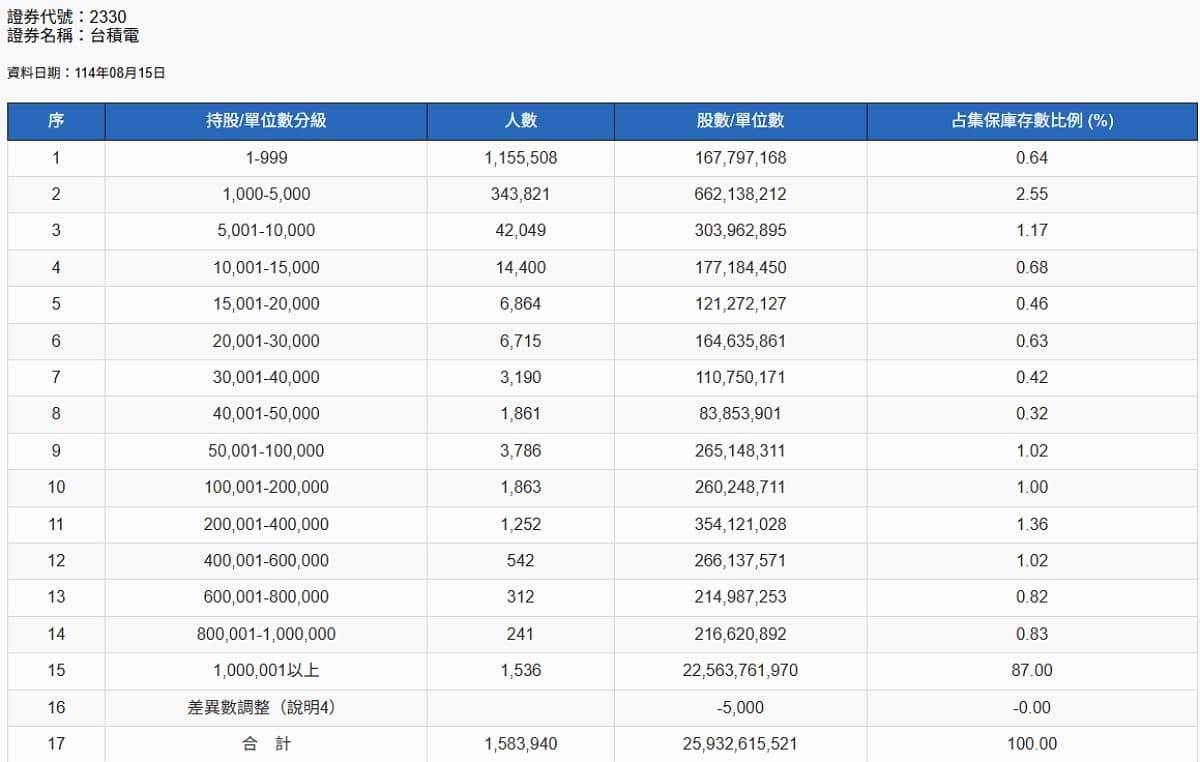This screenshot has height=762, width=1200.
Task: Select the 22,563,761,970 shares cell
Action: click(x=740, y=670)
